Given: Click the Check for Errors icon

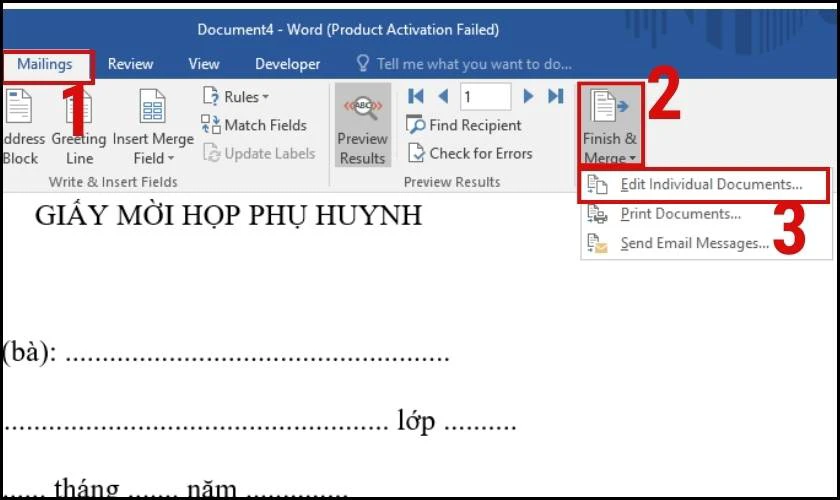Looking at the screenshot, I should point(416,153).
